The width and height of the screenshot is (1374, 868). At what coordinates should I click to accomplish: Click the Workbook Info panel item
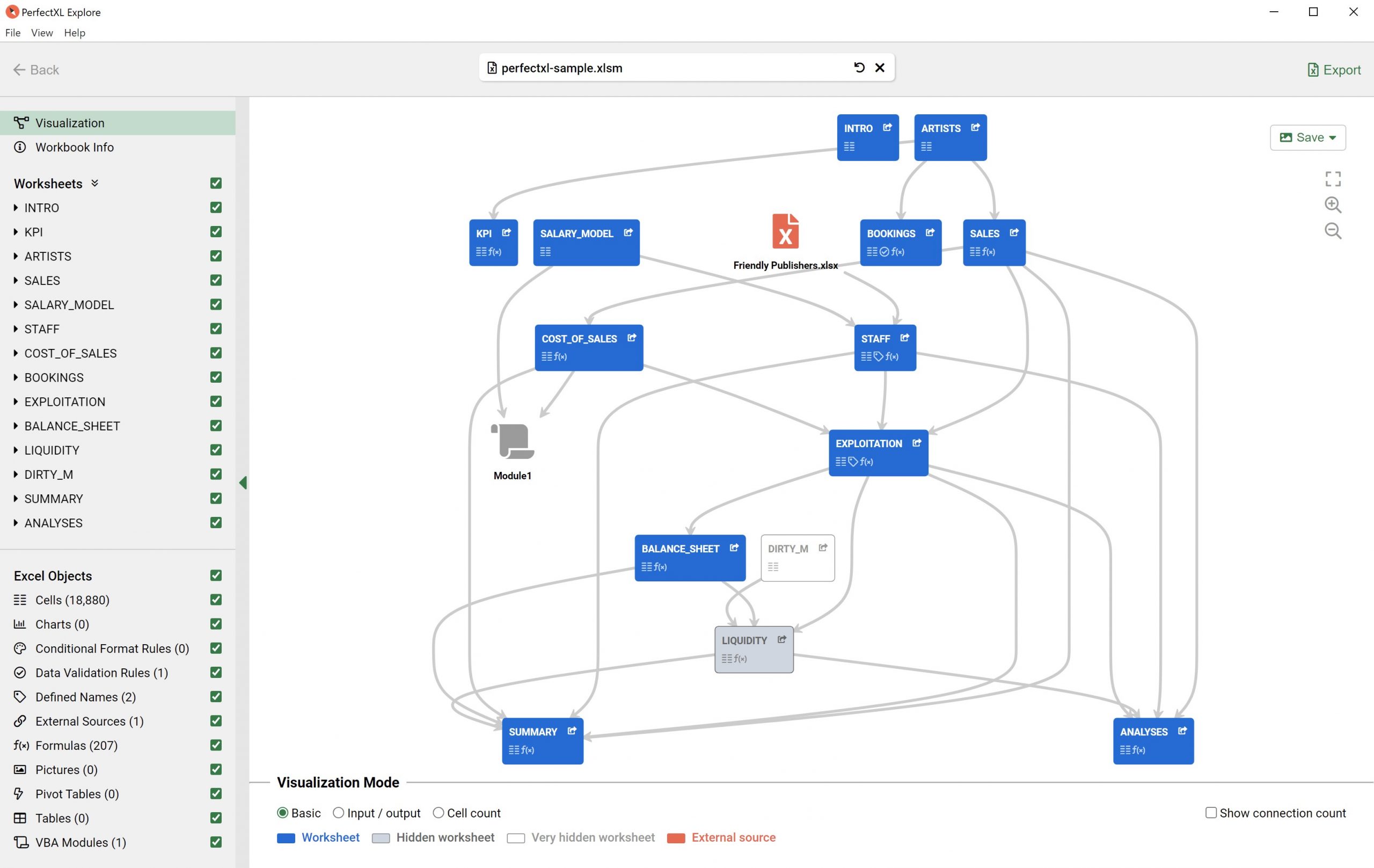(74, 147)
